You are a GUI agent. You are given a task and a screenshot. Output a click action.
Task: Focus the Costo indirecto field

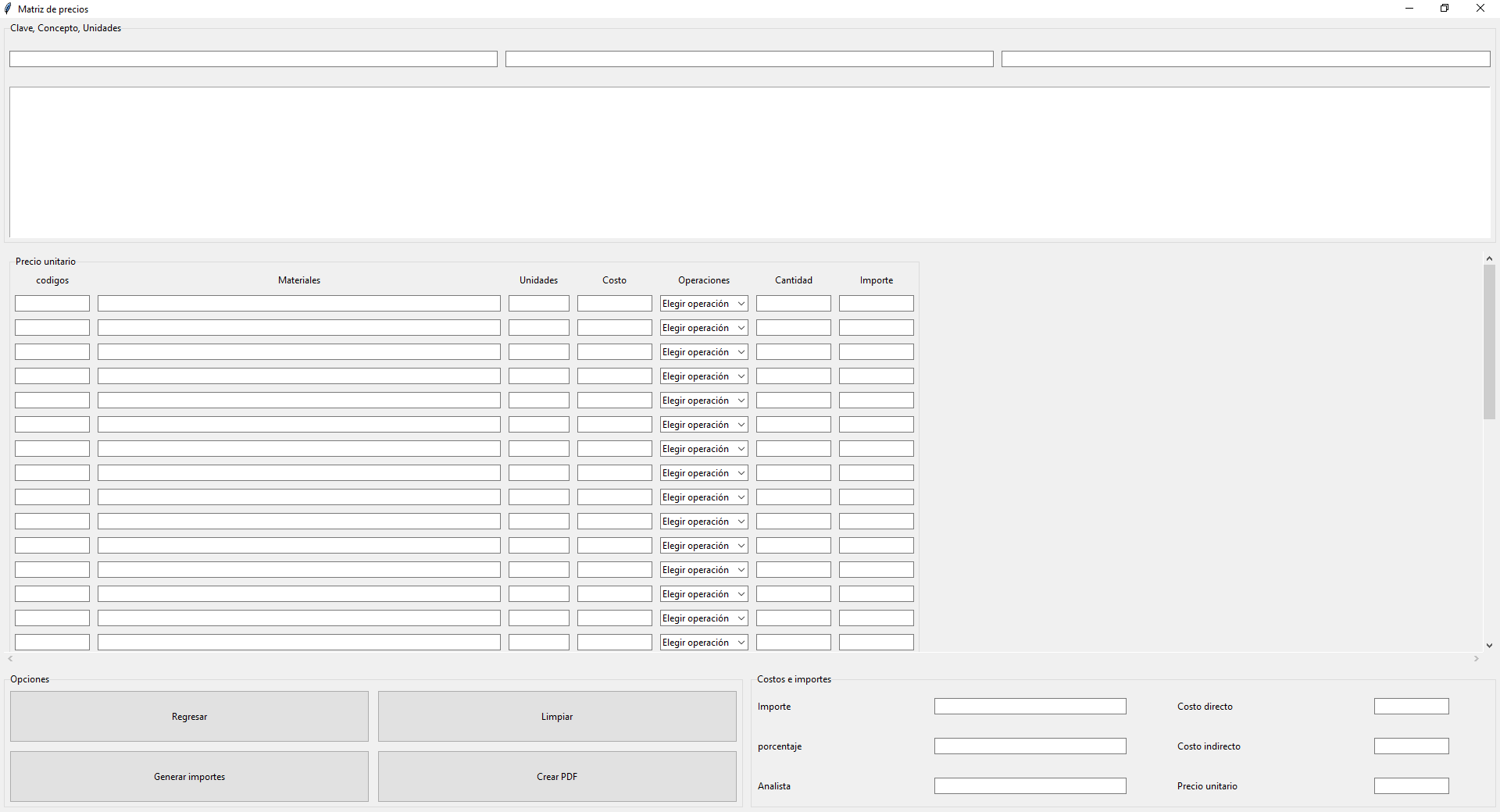[1412, 746]
